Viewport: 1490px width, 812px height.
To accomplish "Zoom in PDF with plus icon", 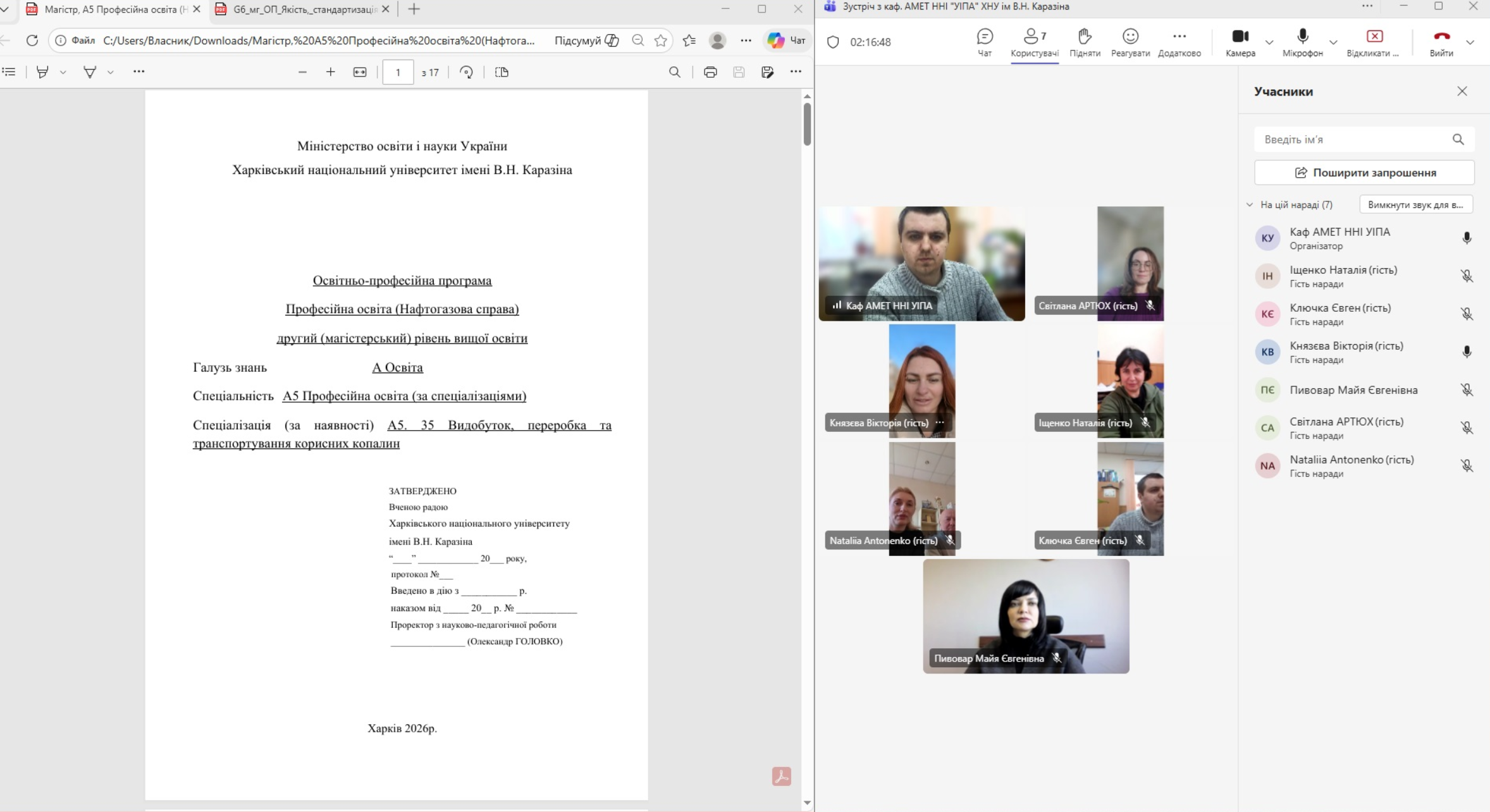I will (x=330, y=72).
